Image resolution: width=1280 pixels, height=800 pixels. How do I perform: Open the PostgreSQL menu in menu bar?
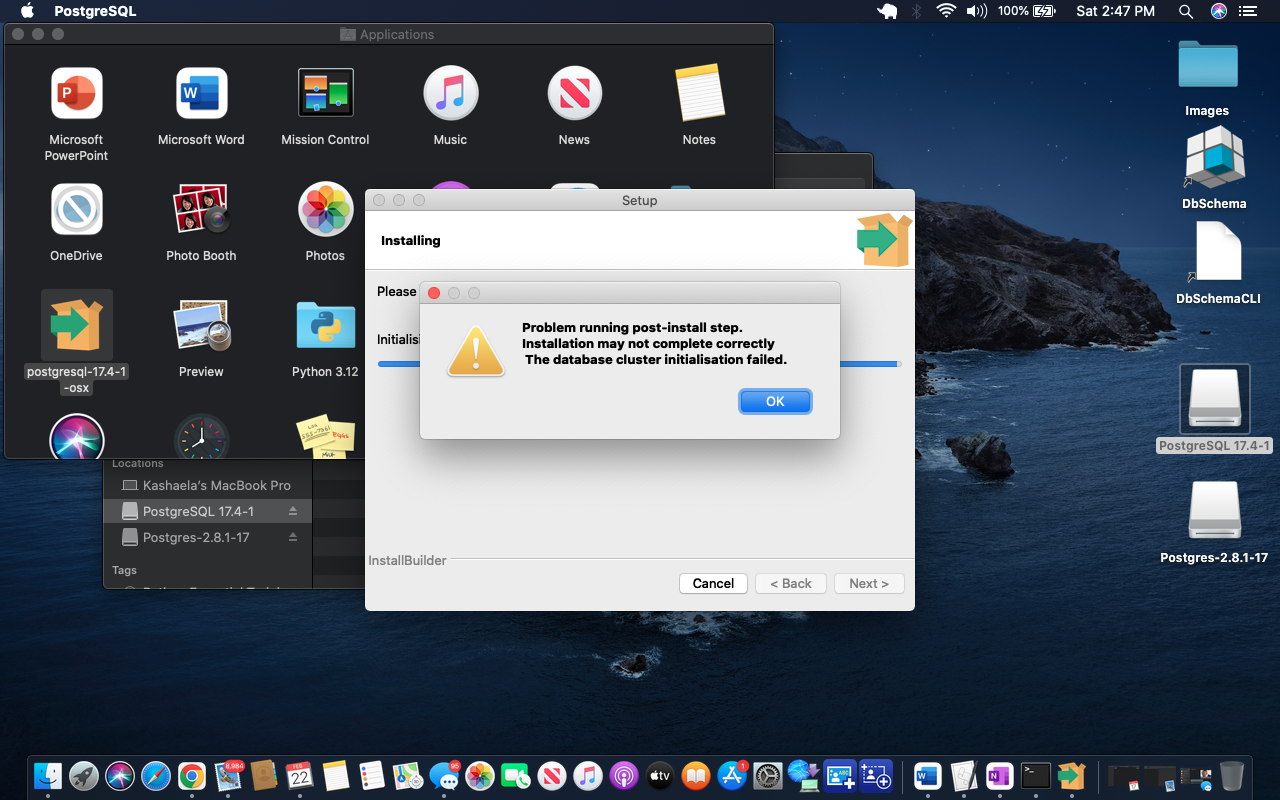coord(94,11)
